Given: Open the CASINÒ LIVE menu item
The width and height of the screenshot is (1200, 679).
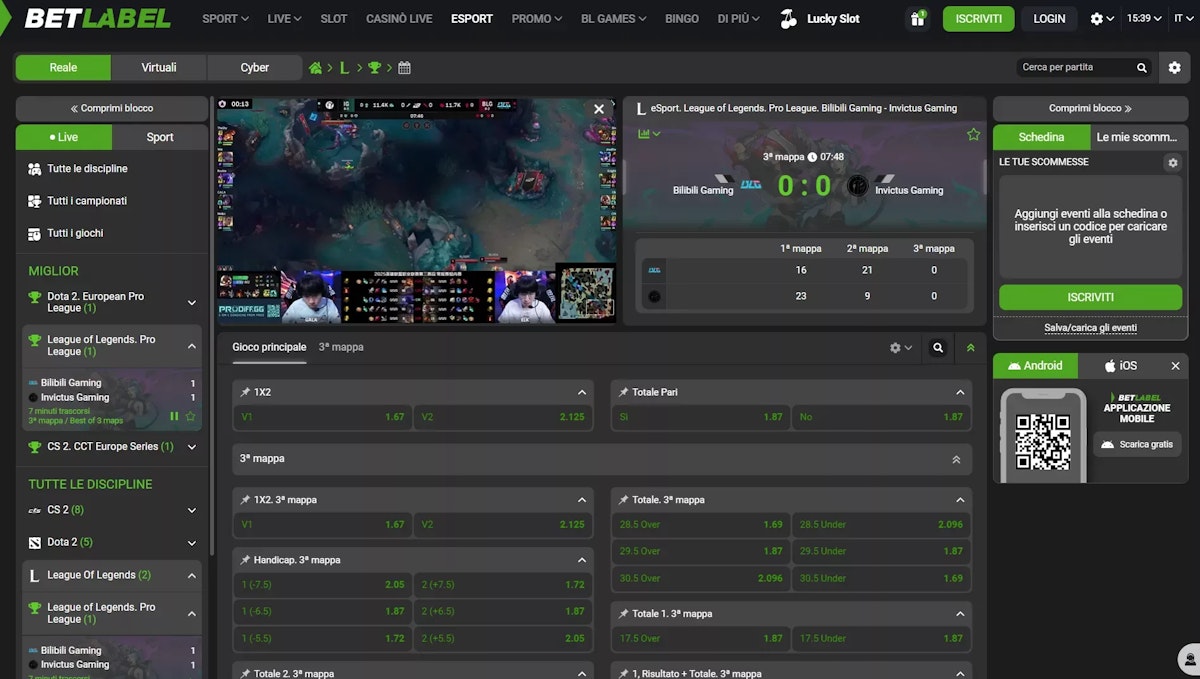Looking at the screenshot, I should (399, 19).
